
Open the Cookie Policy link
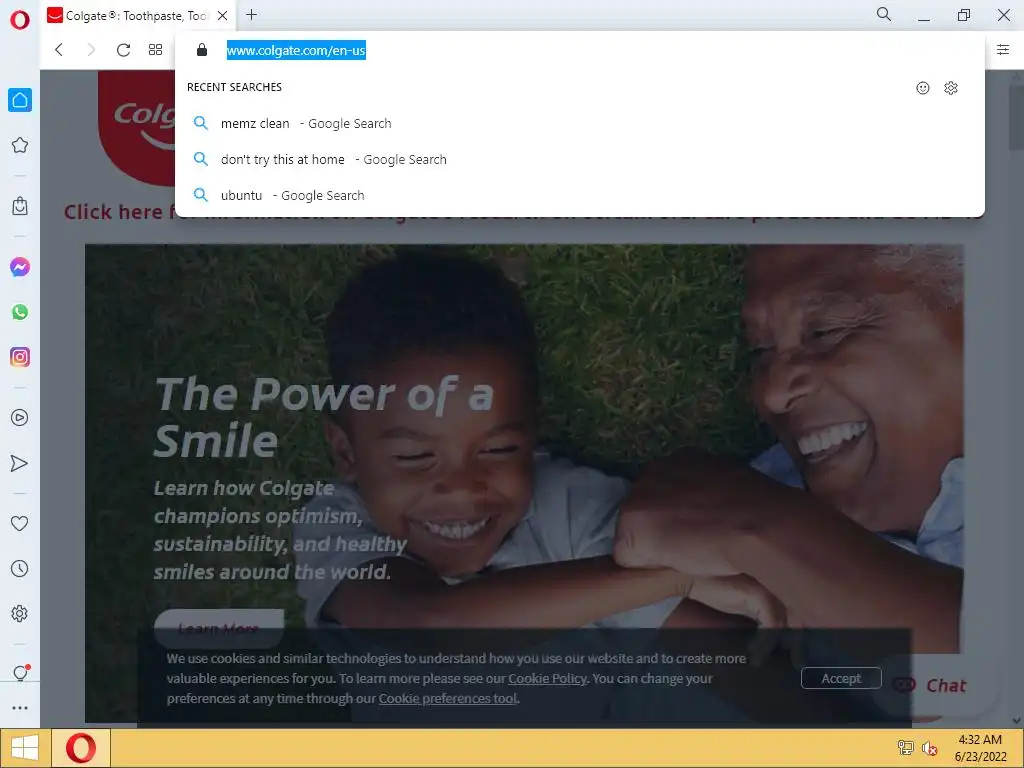click(x=547, y=679)
